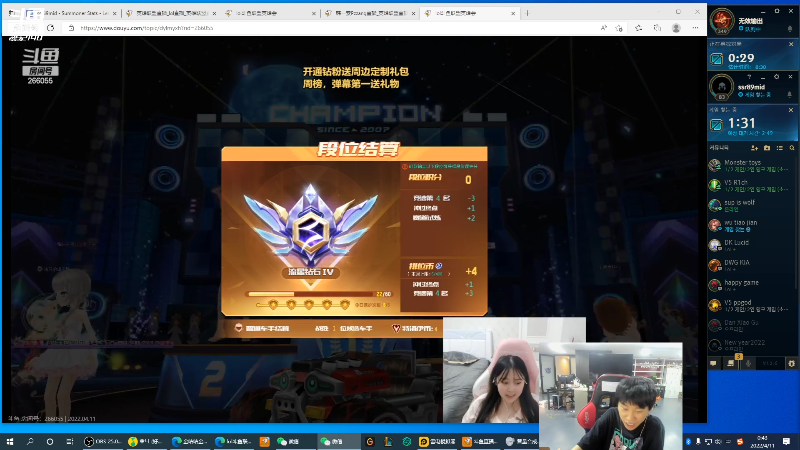The image size is (800, 450).
Task: Open settings gear on ssr89mid client
Action: pos(777,77)
